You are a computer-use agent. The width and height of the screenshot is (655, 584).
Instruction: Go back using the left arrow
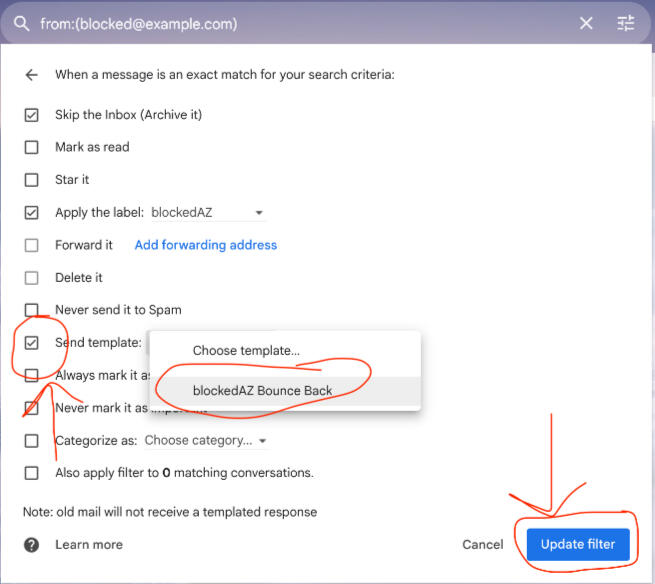32,75
